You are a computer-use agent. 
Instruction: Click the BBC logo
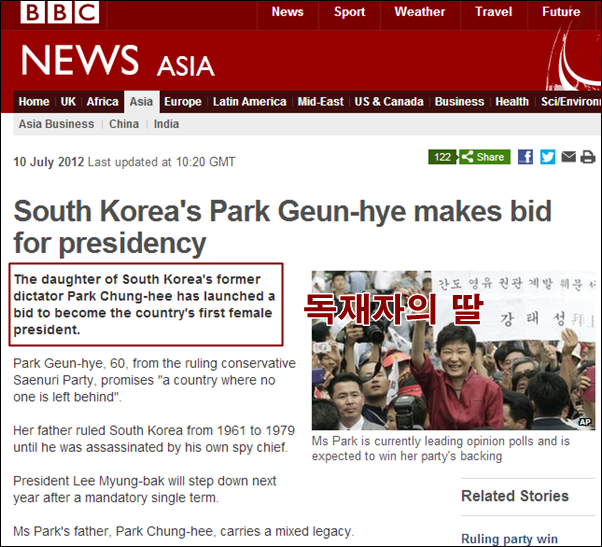[60, 12]
